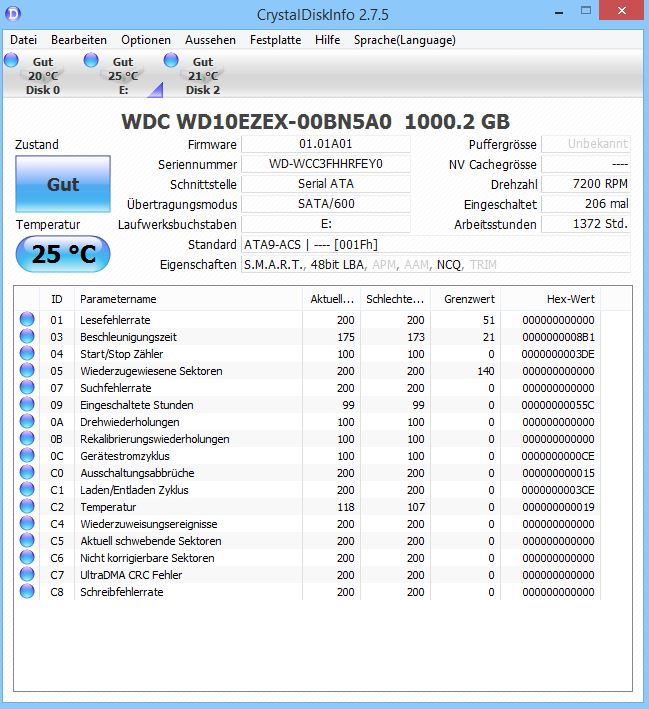Click status orb for Drehwiederholungen row
Screen dimensions: 649x709
27,421
